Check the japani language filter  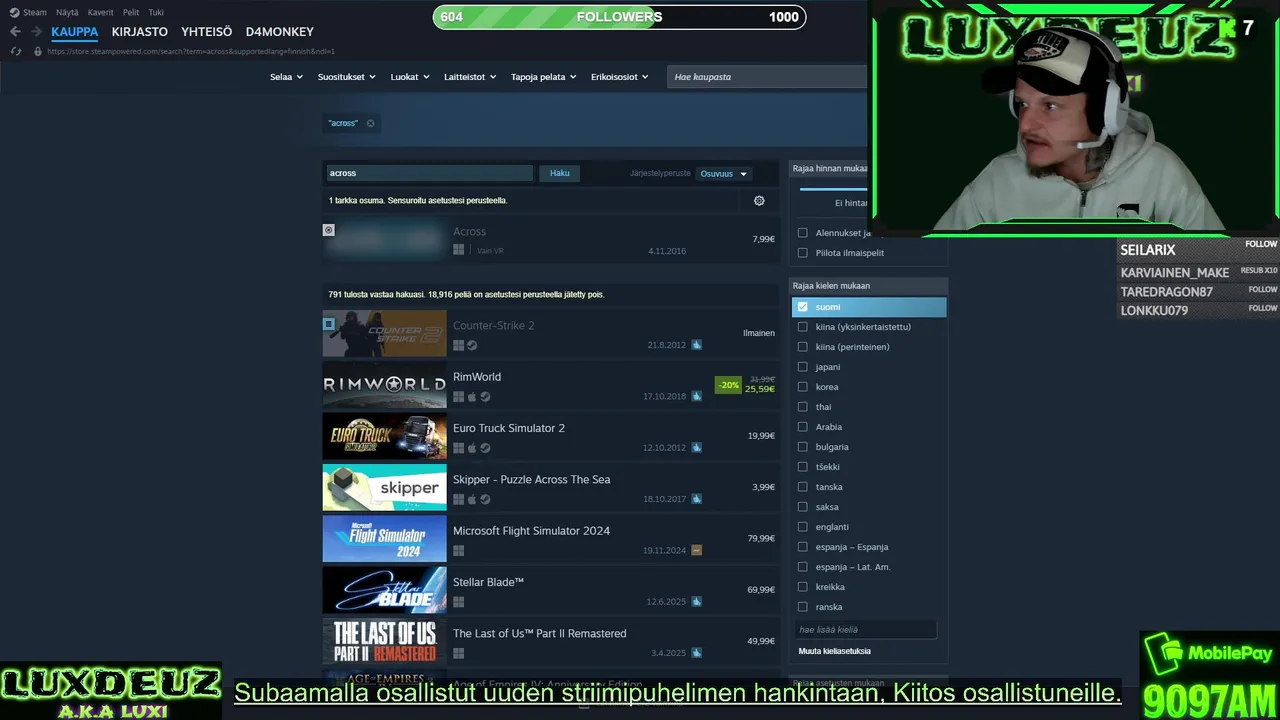click(x=802, y=367)
